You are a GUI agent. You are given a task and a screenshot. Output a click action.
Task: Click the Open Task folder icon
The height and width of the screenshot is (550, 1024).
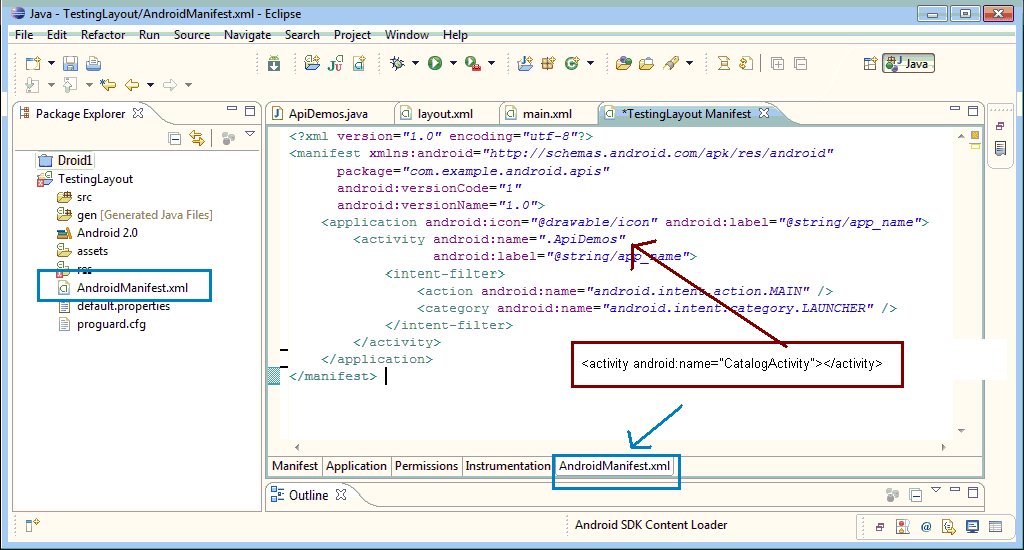(647, 63)
